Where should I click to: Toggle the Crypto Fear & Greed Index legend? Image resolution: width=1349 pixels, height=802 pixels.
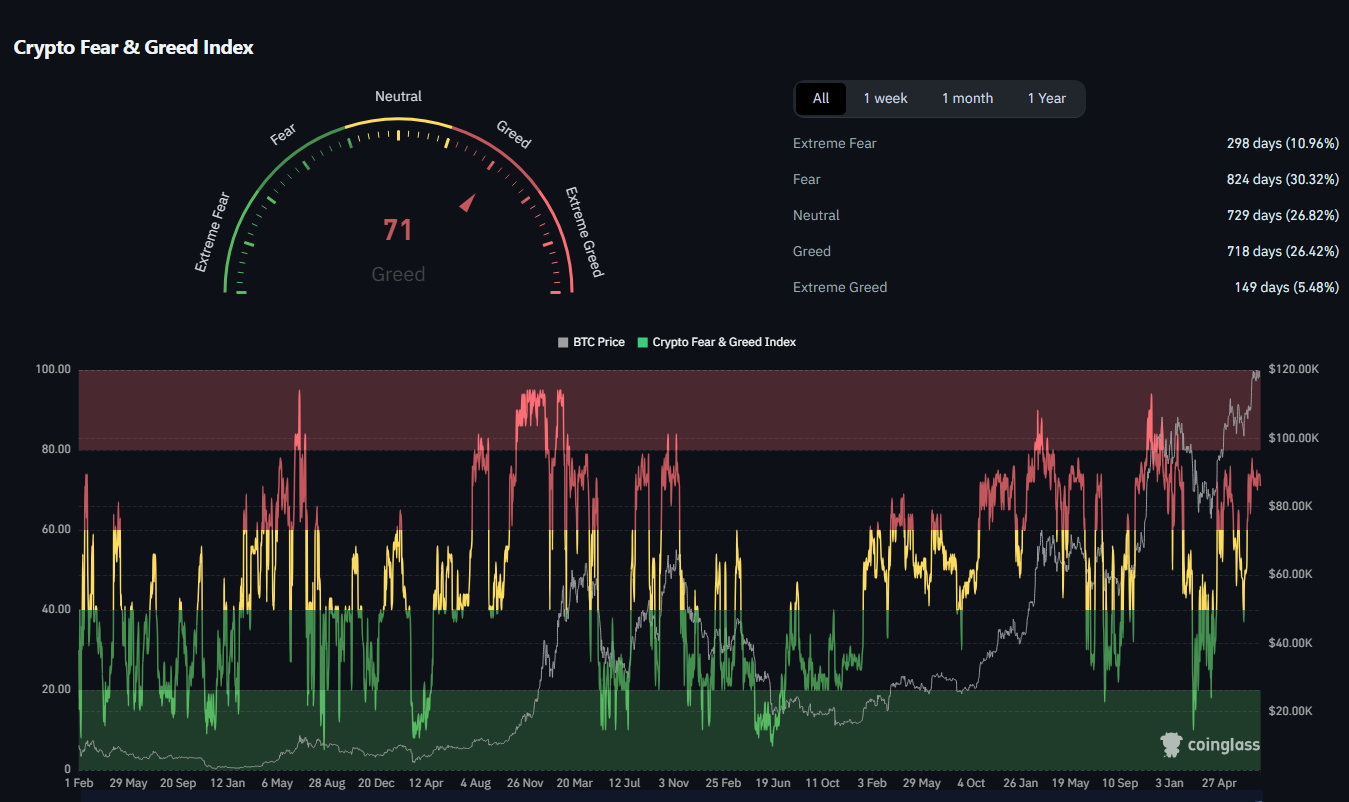click(x=716, y=342)
